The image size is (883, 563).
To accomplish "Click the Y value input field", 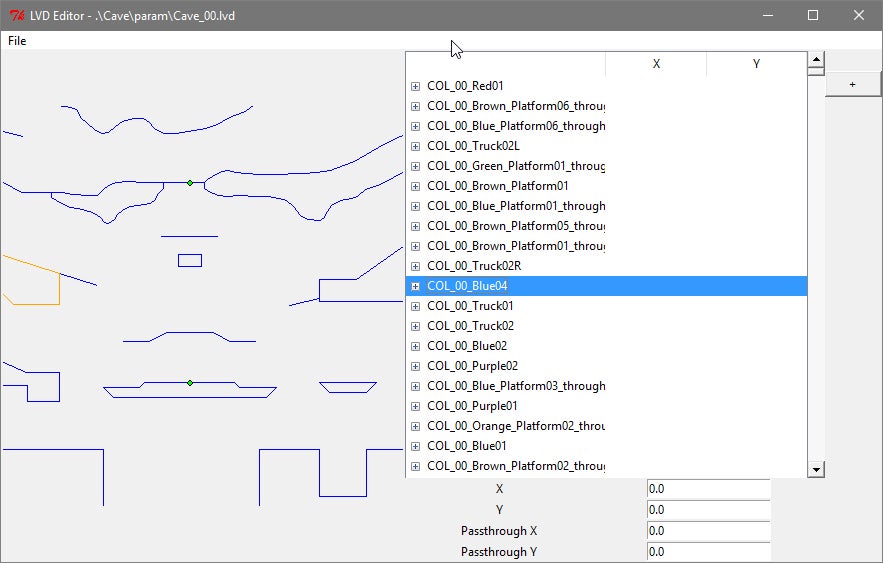I will [x=708, y=511].
